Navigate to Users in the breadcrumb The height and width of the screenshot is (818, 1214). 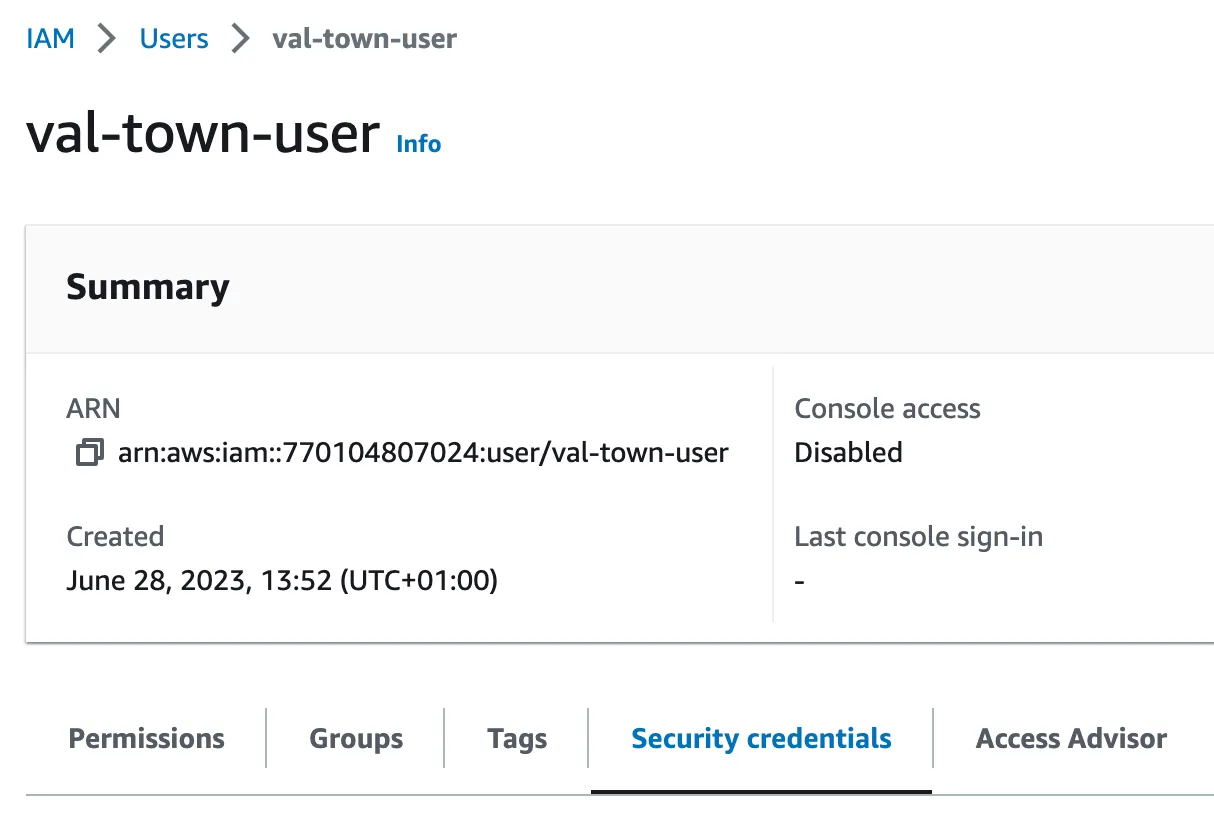174,39
